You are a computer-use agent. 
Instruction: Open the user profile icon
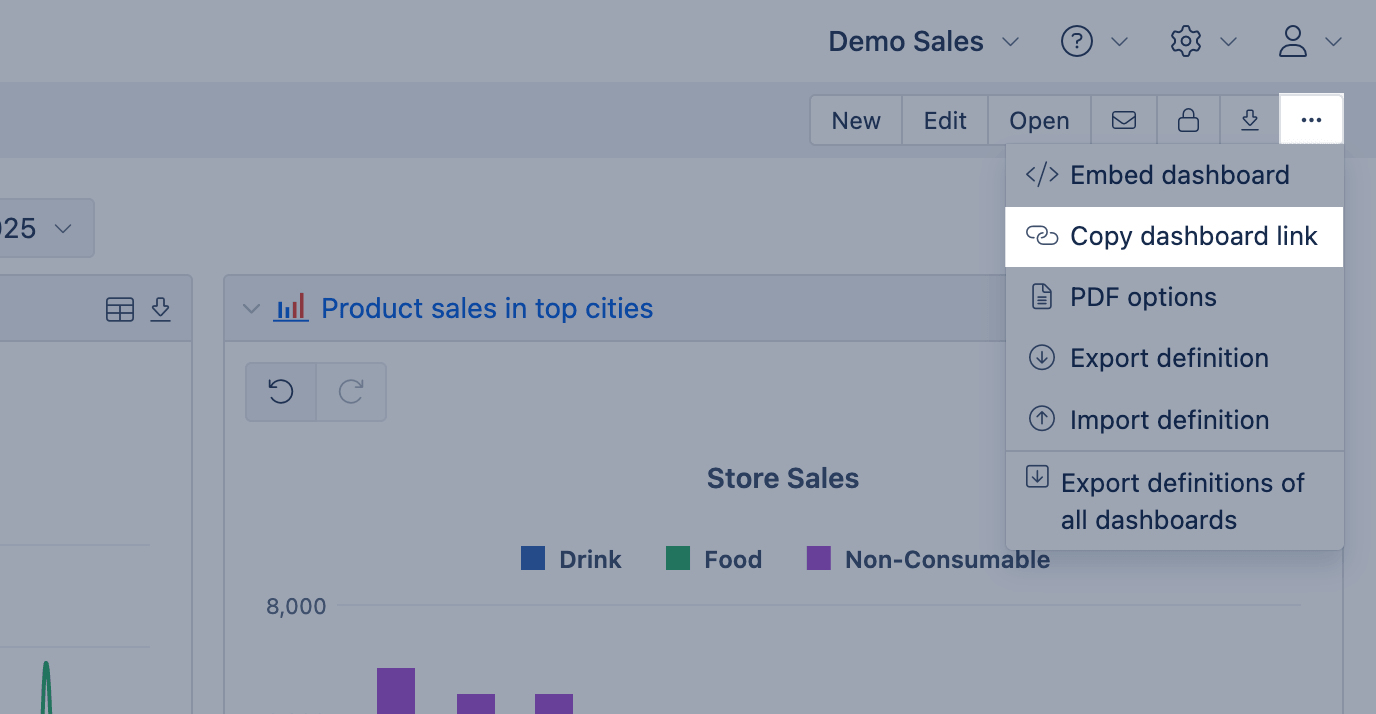click(x=1293, y=42)
